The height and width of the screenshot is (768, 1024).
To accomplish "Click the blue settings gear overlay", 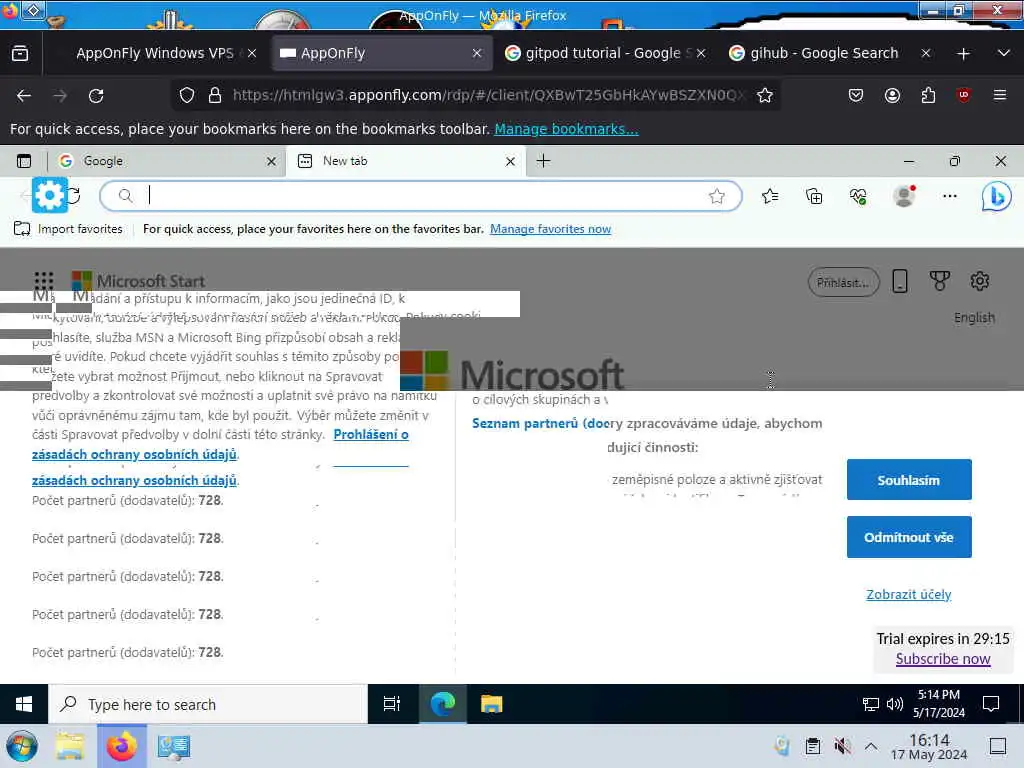I will coord(50,195).
